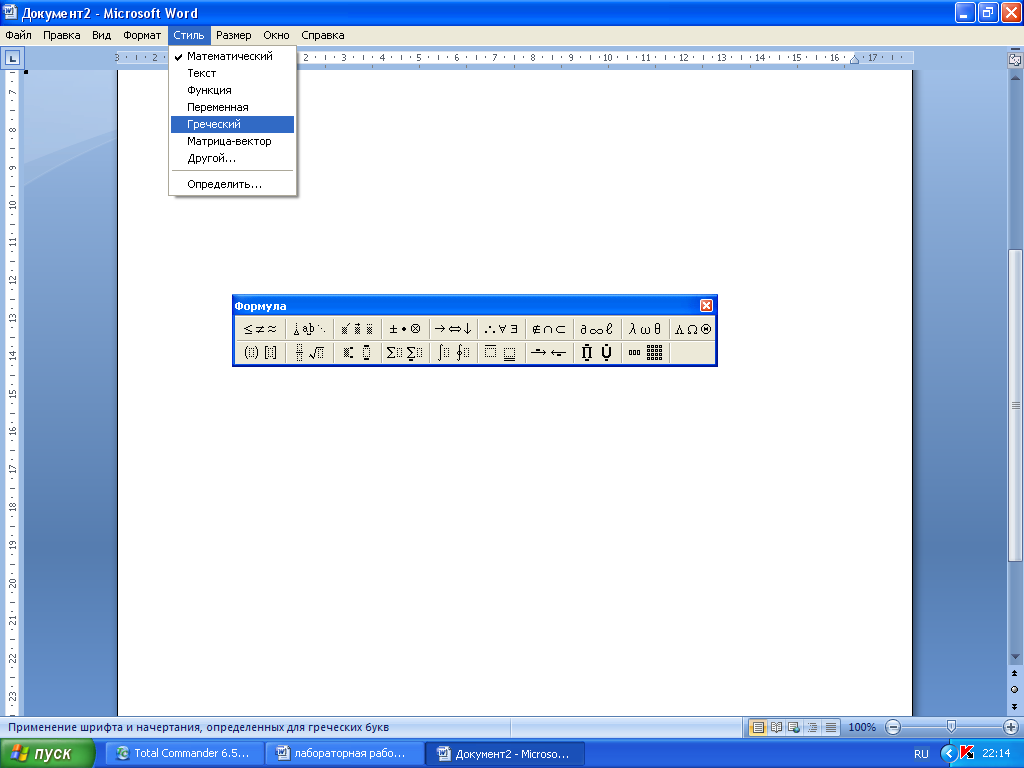Open the set theory symbols palette (∉∩⊂)
This screenshot has height=768, width=1024.
click(x=549, y=329)
